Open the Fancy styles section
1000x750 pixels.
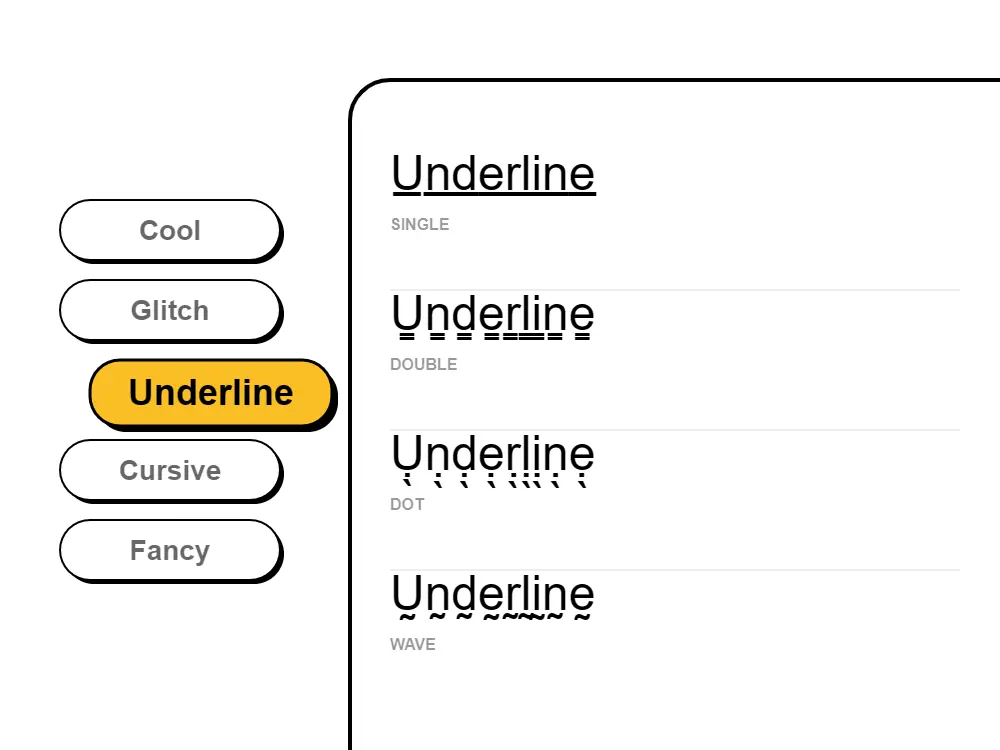click(x=171, y=550)
